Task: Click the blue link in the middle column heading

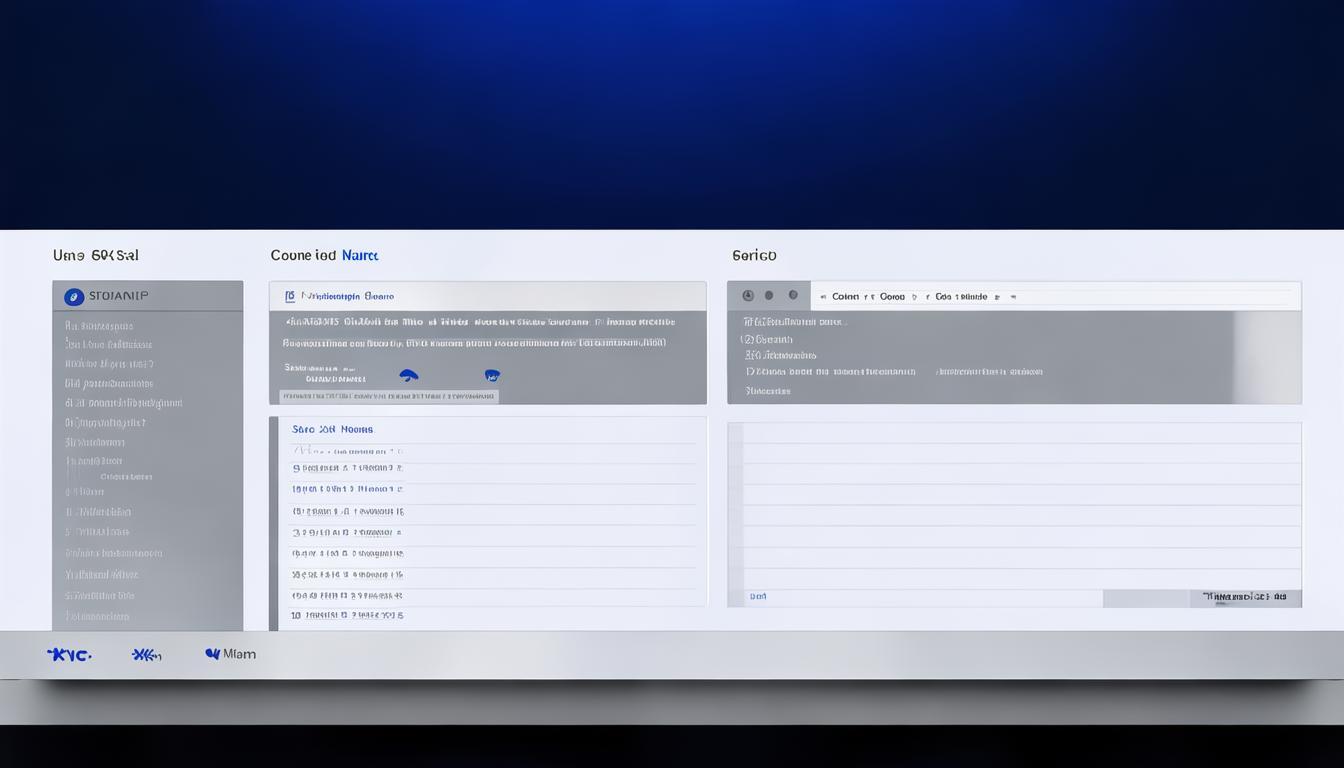Action: pos(360,256)
